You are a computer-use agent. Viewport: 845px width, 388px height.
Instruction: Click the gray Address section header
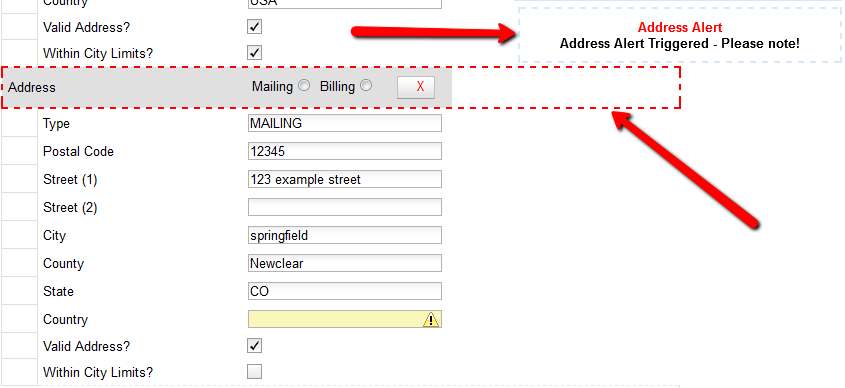point(226,87)
